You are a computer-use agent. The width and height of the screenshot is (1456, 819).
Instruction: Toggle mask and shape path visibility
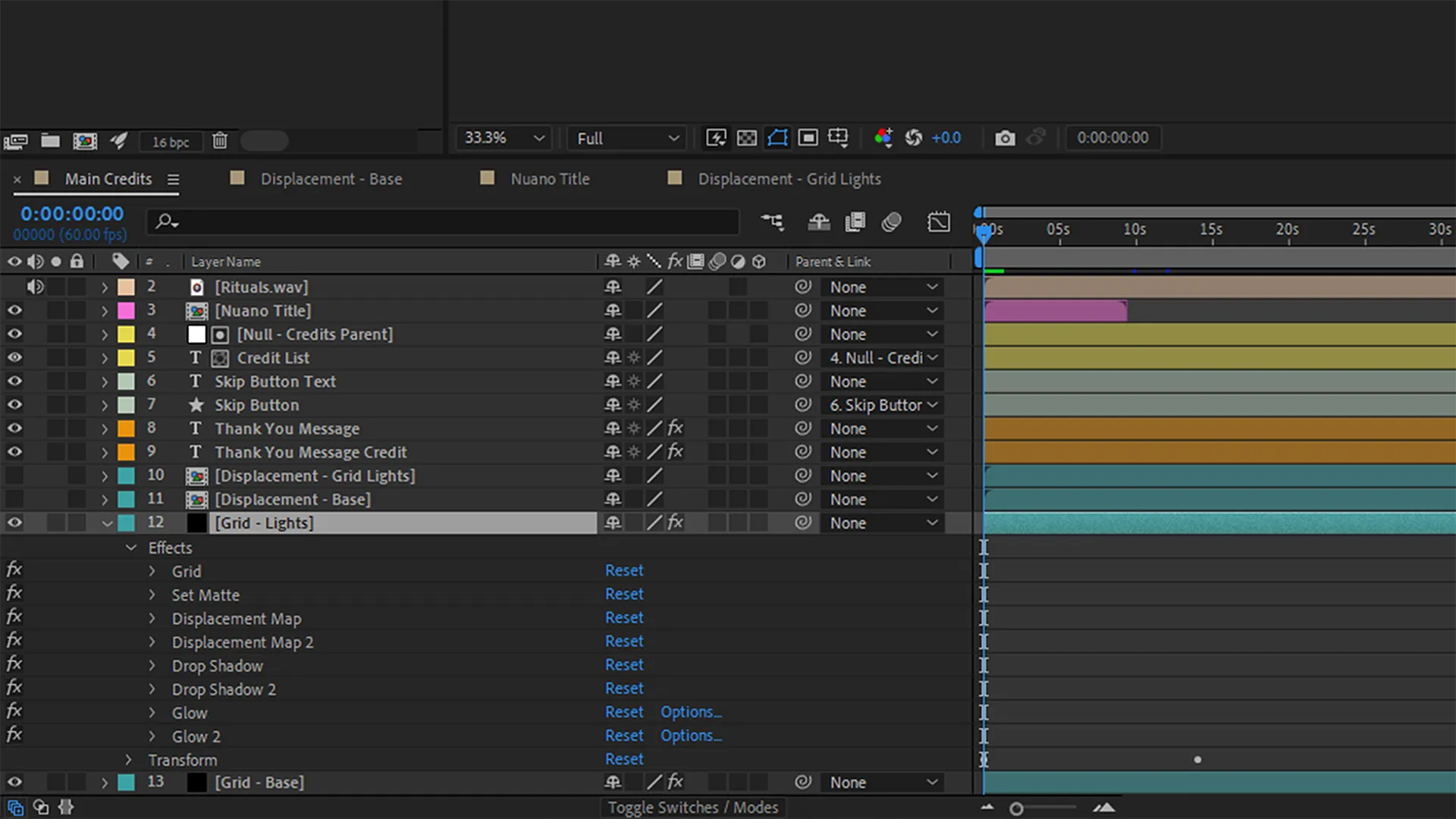coord(777,137)
